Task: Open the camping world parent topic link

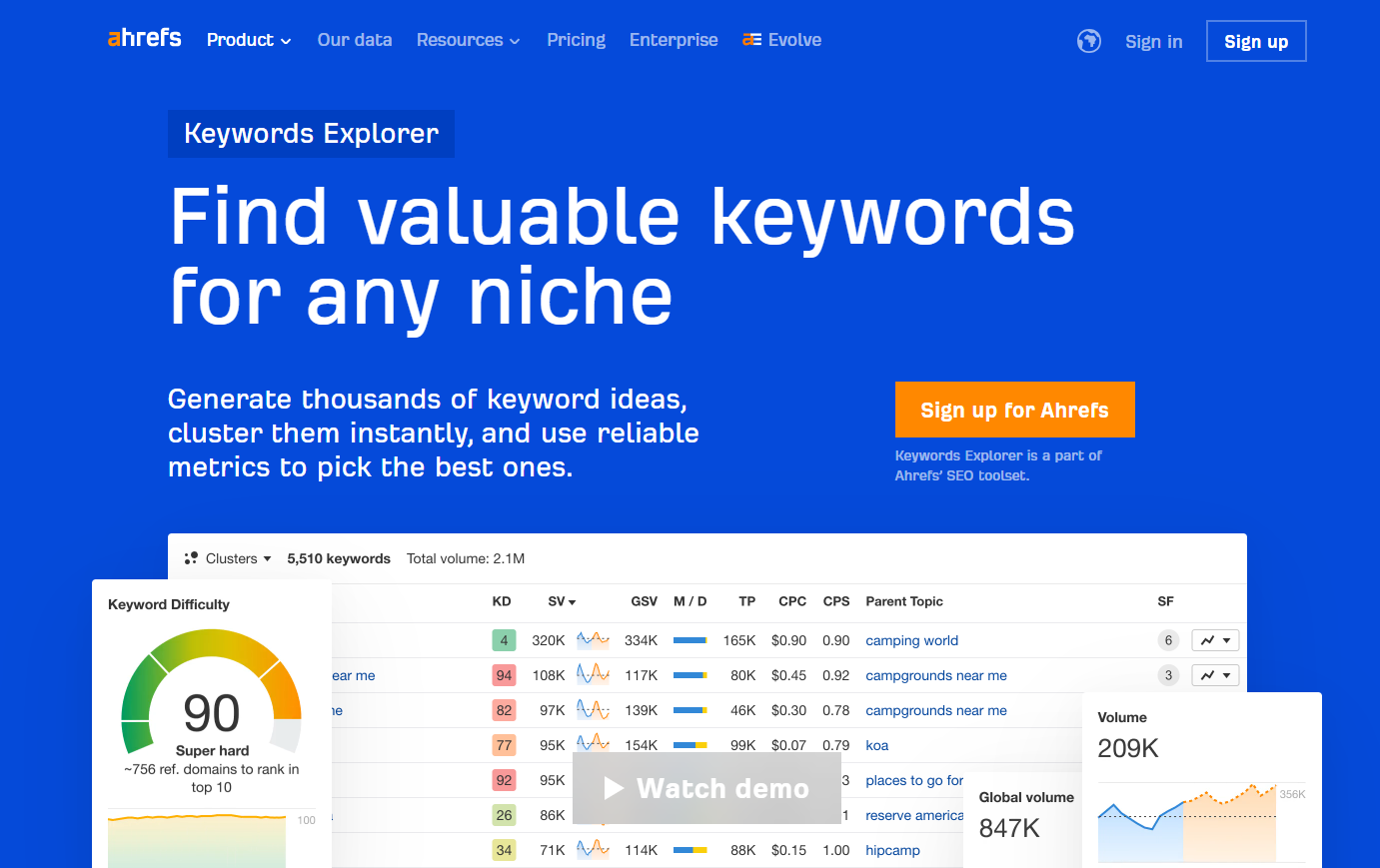Action: 911,640
